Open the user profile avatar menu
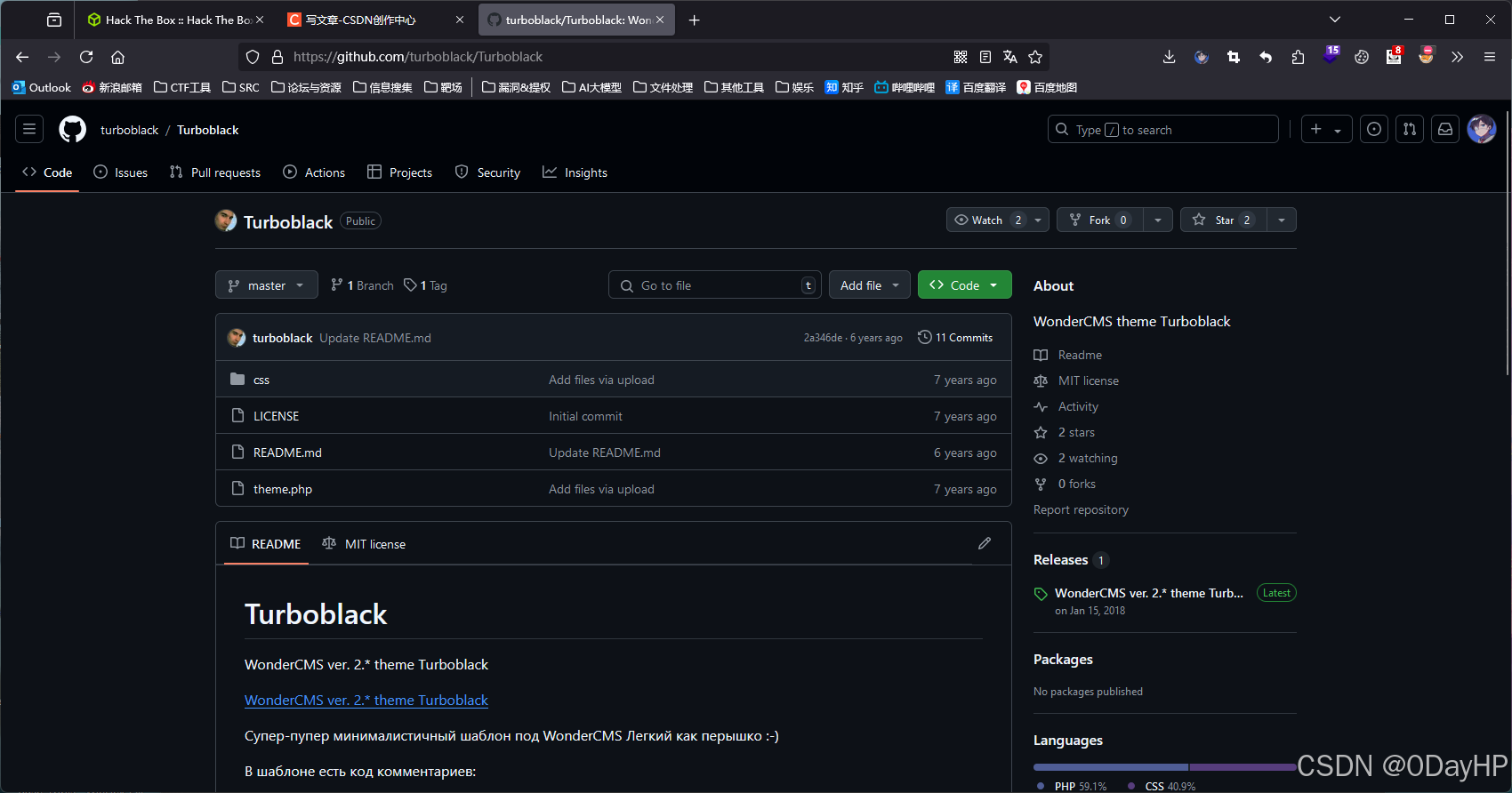This screenshot has height=793, width=1512. [1482, 129]
